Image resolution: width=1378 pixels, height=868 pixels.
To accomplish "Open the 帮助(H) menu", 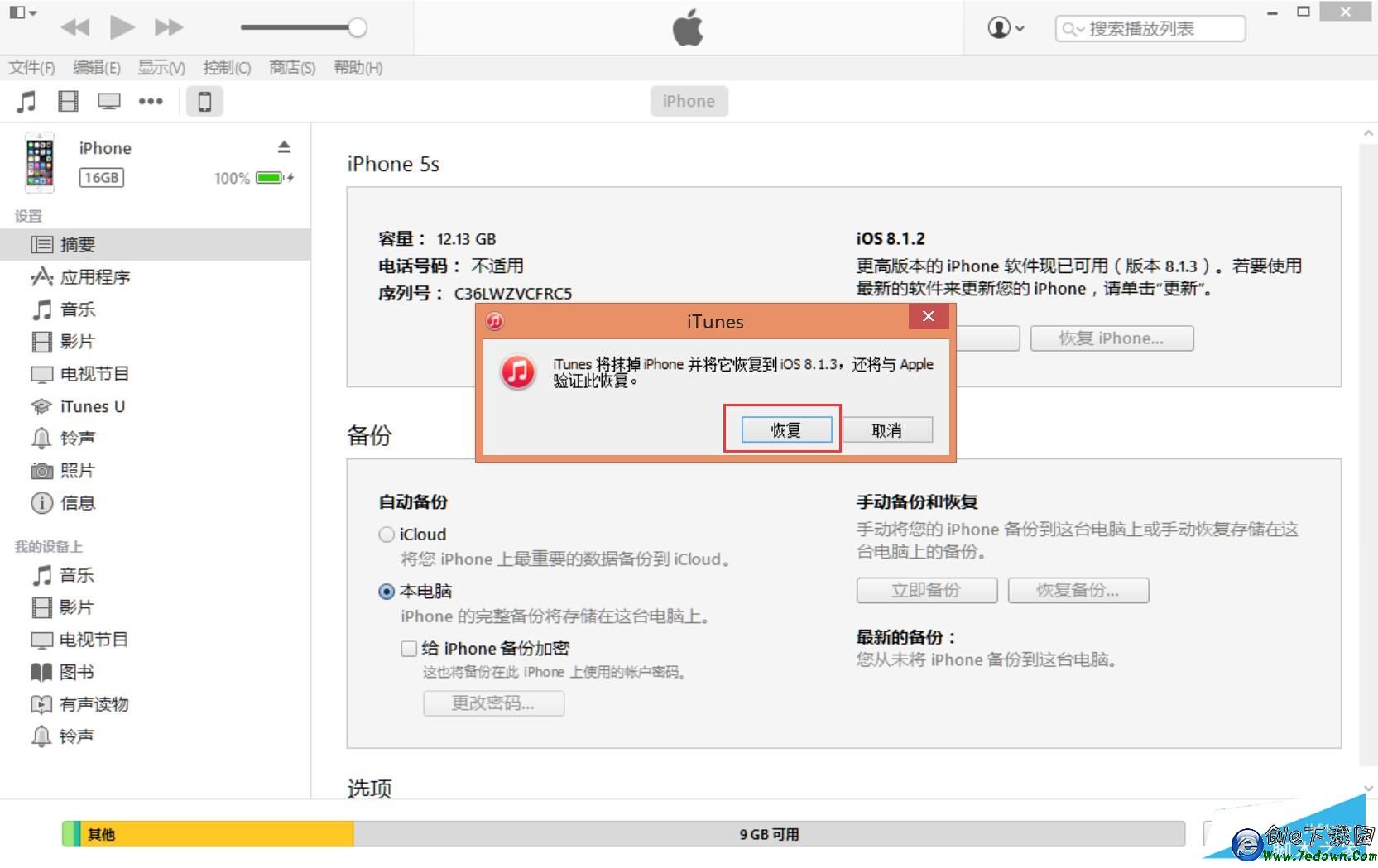I will (x=358, y=68).
